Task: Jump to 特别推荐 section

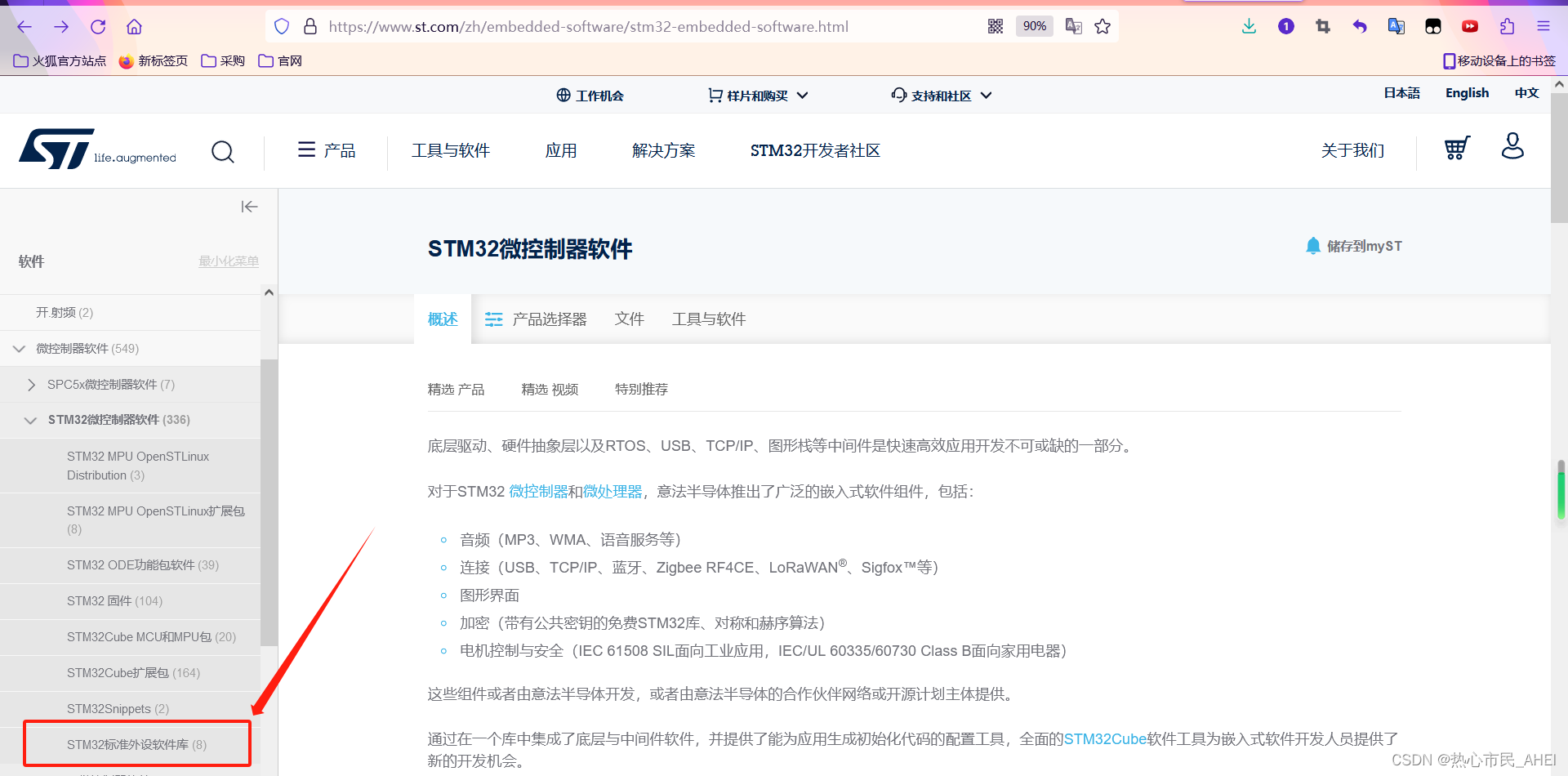Action: click(x=641, y=390)
